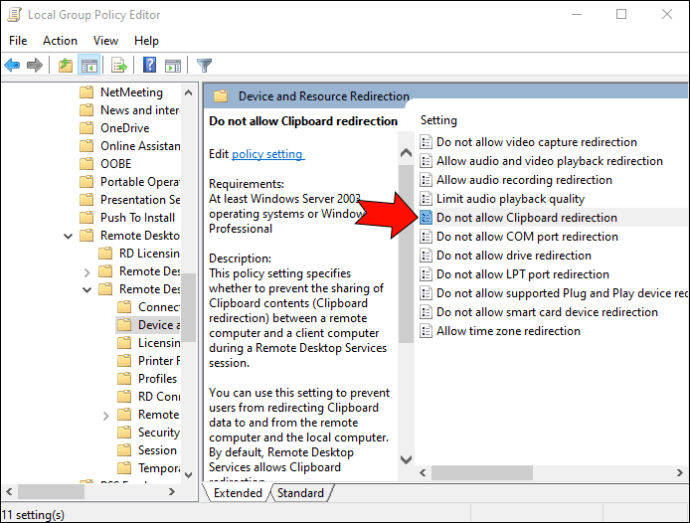Expand the Remote Session Environment folder chevron
Screen dimensions: 690x523
point(106,415)
